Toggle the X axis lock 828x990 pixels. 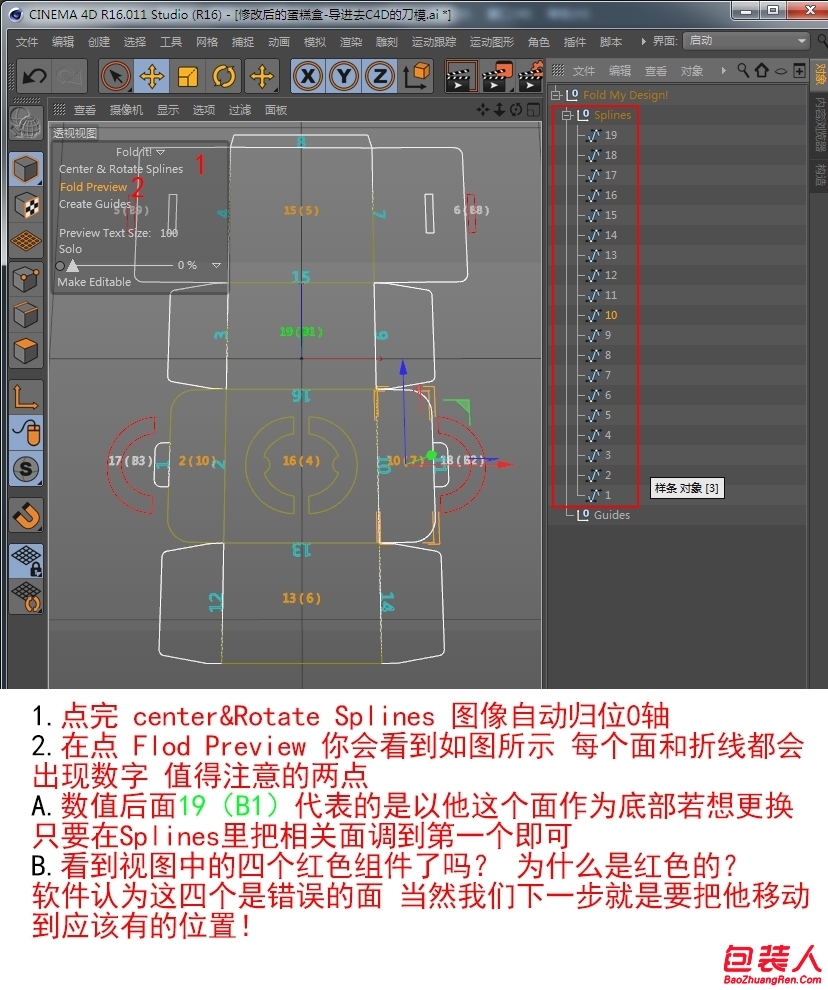(x=308, y=76)
